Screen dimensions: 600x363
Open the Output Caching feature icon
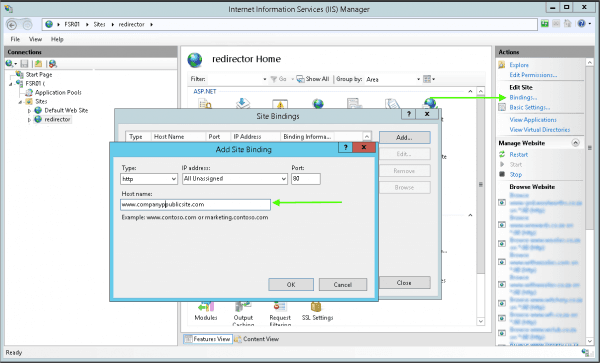pos(243,314)
